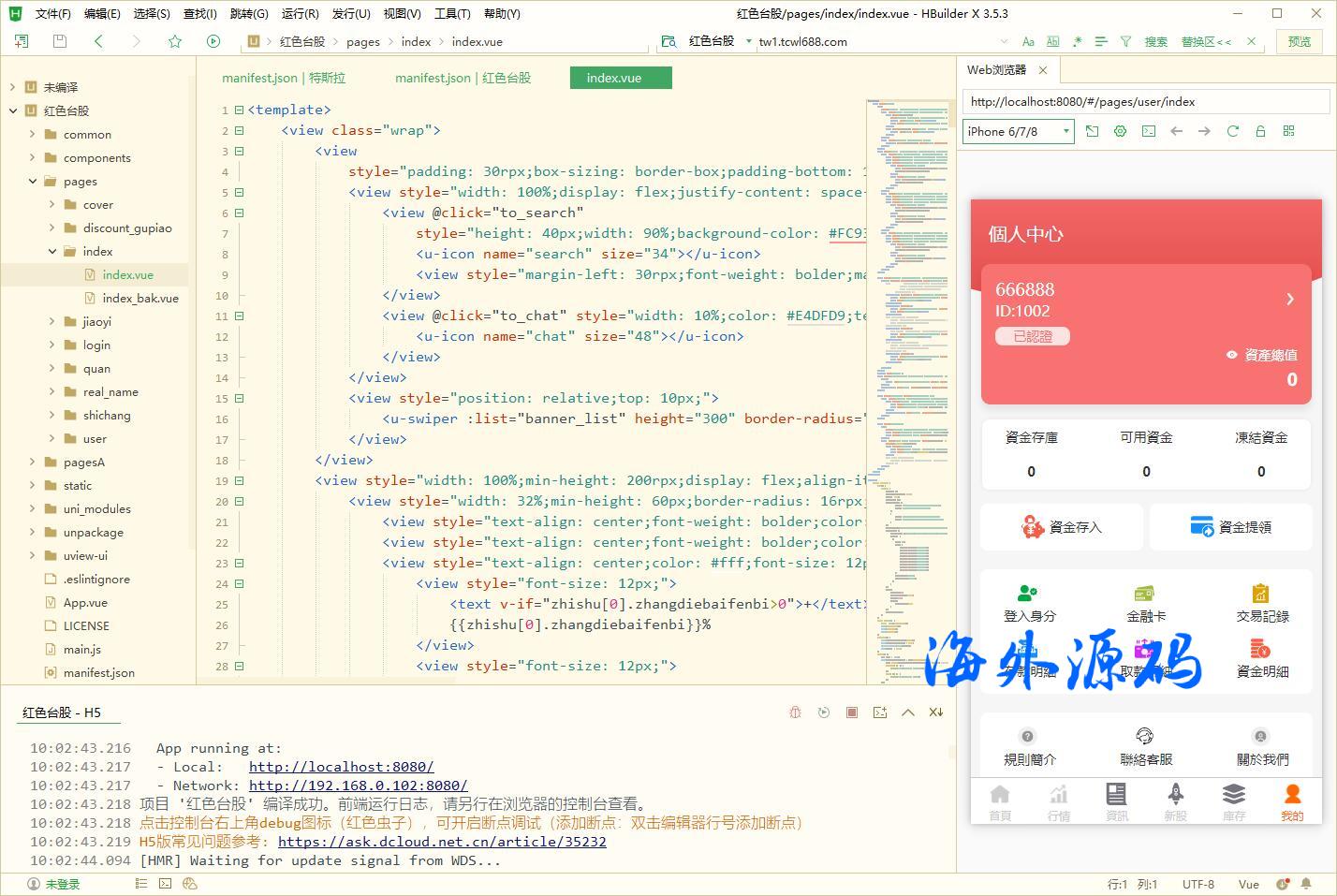Image resolution: width=1337 pixels, height=896 pixels.
Task: Open the http://localhost:8080/ link in console output
Action: tap(341, 766)
